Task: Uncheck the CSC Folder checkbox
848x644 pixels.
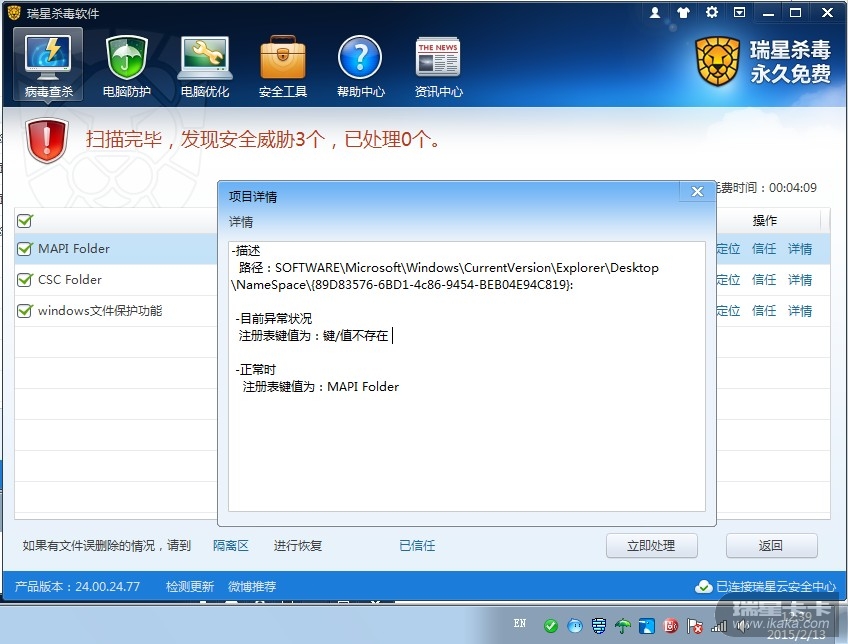Action: [x=25, y=280]
